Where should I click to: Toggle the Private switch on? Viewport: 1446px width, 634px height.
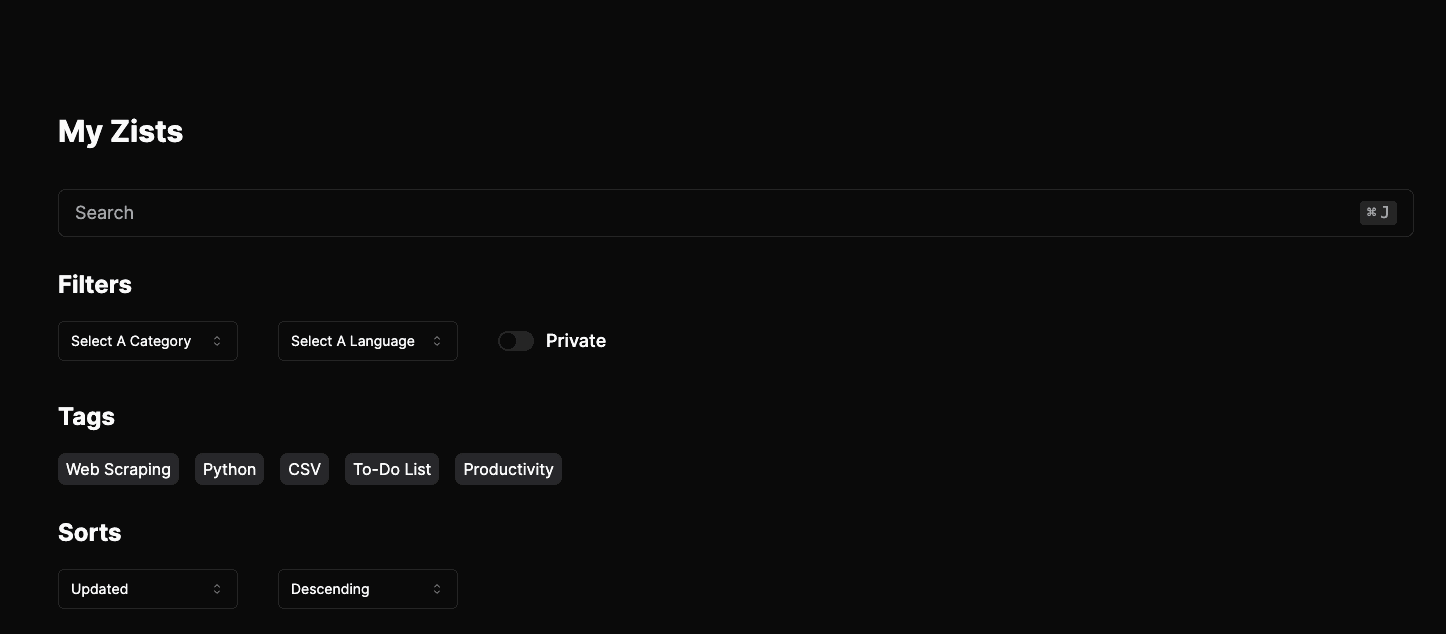click(516, 341)
